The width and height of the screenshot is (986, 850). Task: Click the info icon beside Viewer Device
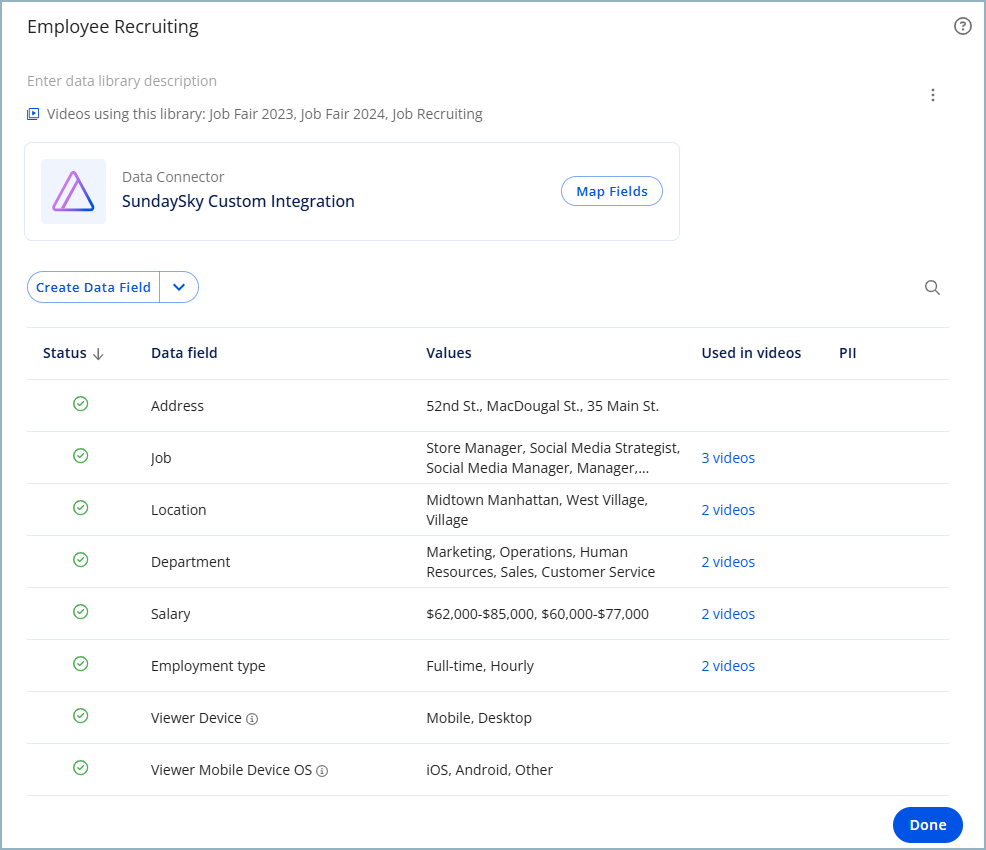(x=252, y=719)
